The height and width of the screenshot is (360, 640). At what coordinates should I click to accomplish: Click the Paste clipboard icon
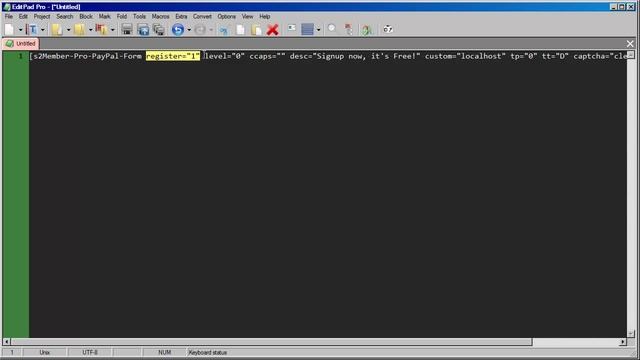pyautogui.click(x=256, y=29)
